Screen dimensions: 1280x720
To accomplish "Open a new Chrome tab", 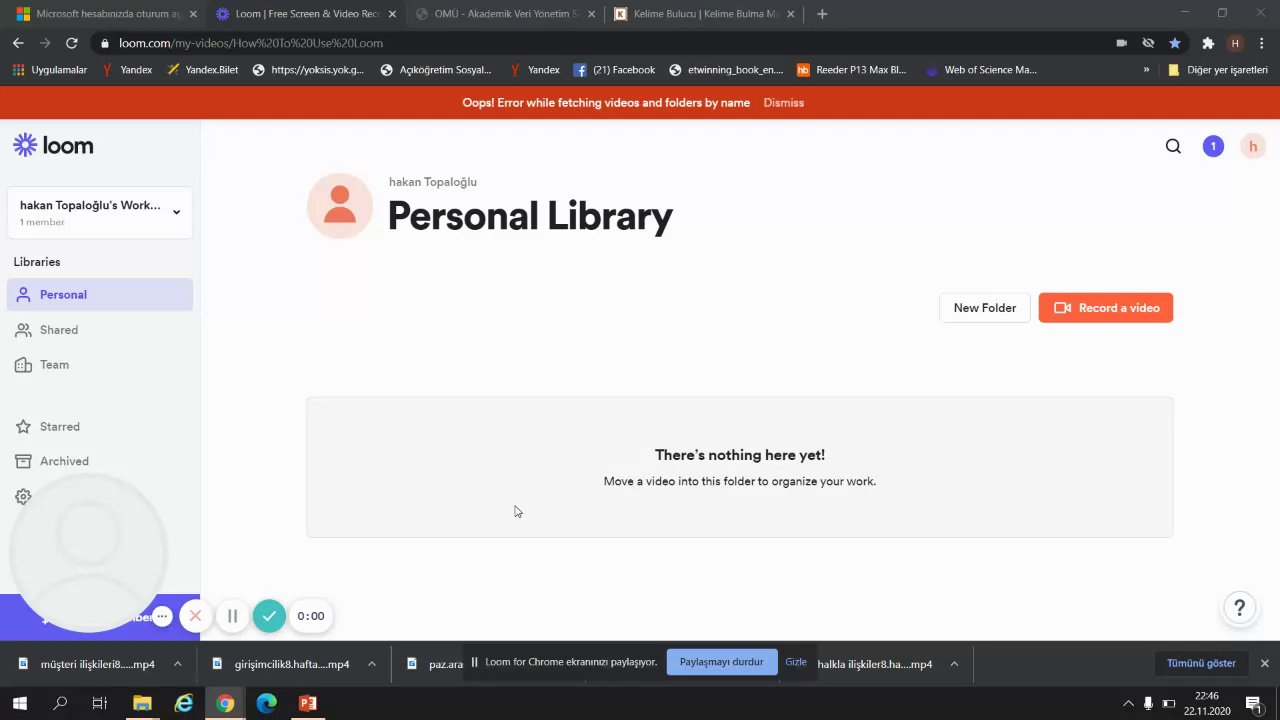I will (822, 14).
